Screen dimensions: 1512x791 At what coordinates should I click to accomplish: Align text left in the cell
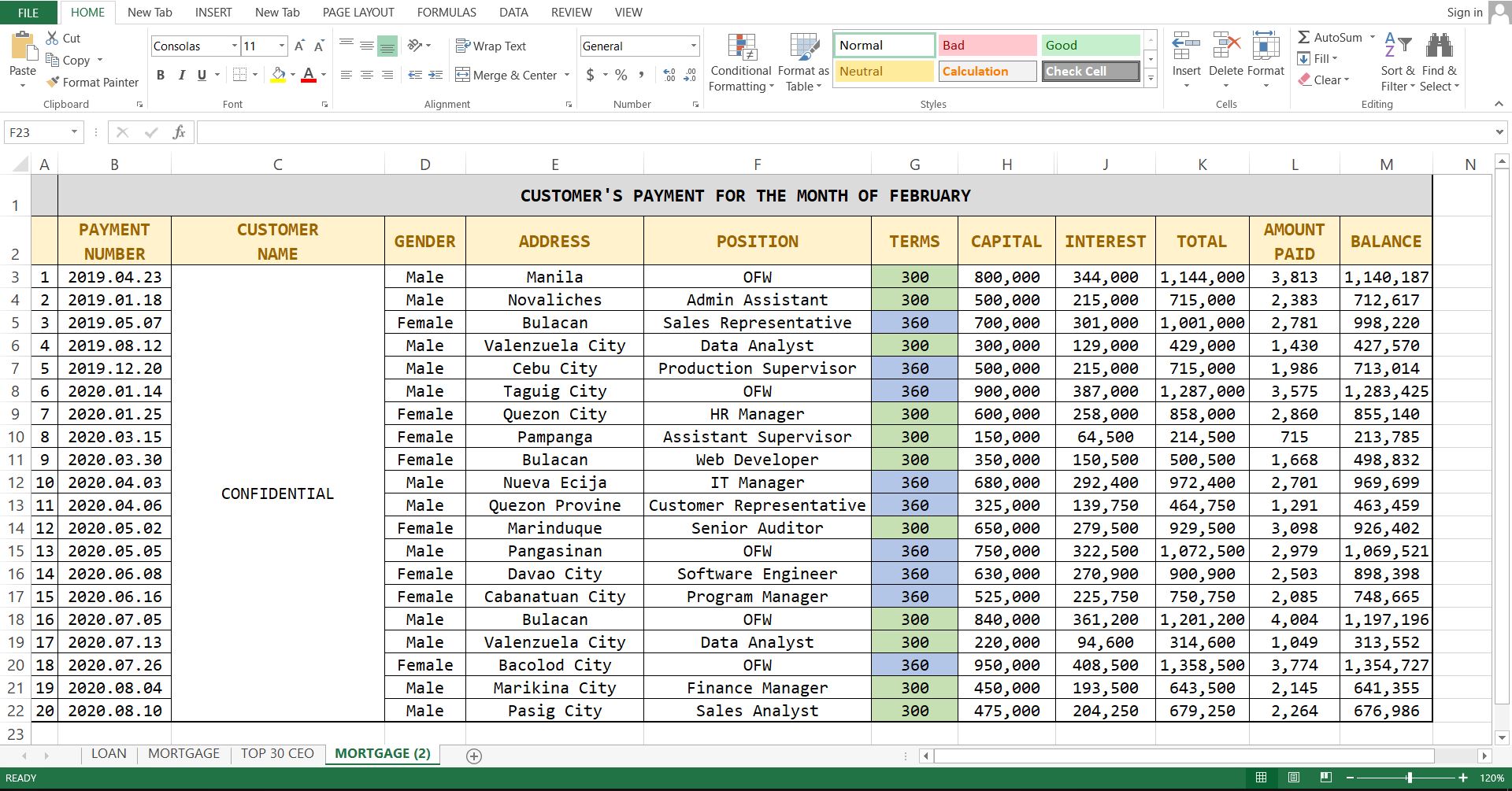tap(346, 75)
